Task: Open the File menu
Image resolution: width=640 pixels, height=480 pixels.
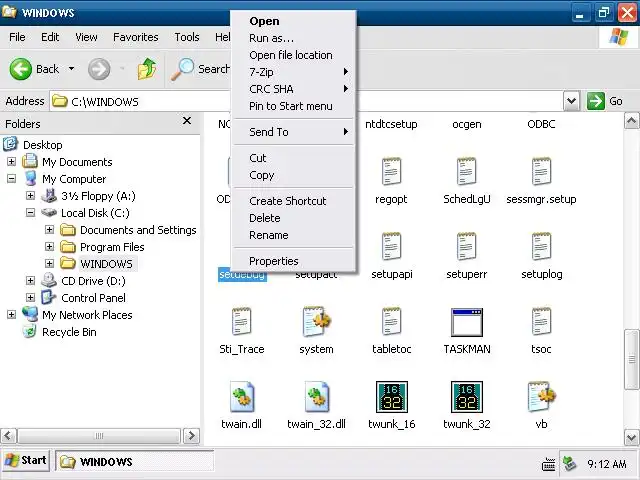Action: pyautogui.click(x=17, y=37)
